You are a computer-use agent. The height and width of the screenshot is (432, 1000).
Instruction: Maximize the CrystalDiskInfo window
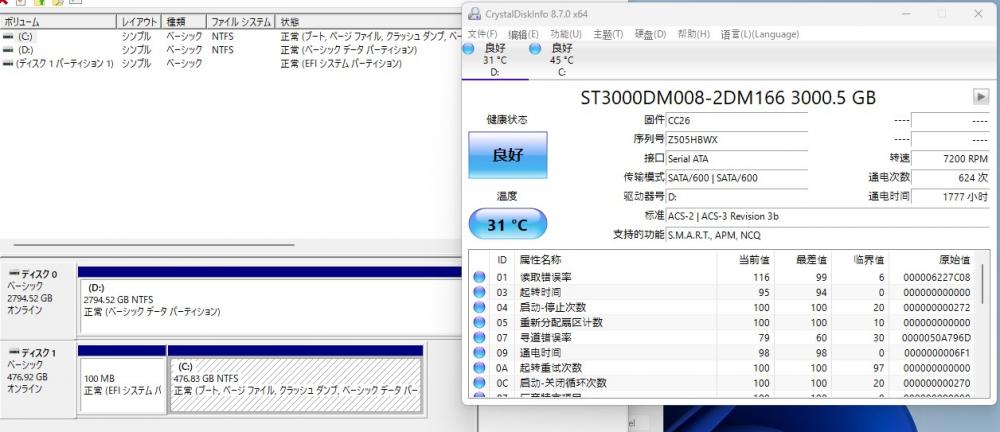pyautogui.click(x=941, y=13)
